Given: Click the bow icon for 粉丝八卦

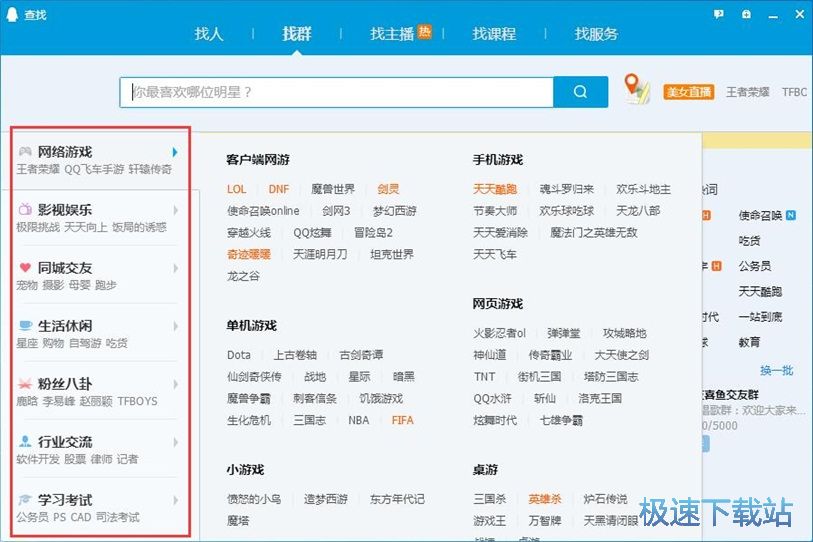Looking at the screenshot, I should [x=25, y=384].
